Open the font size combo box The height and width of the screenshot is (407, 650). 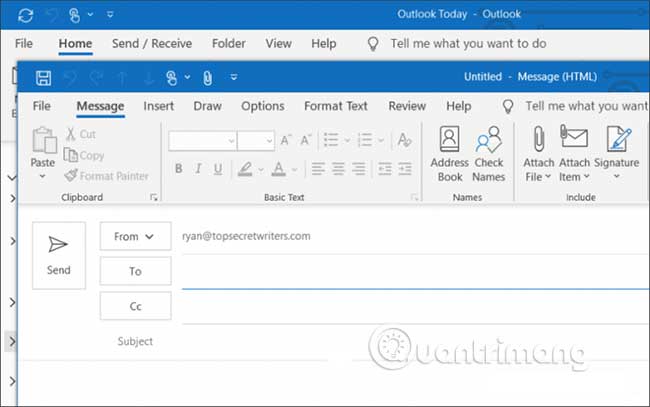click(x=256, y=141)
